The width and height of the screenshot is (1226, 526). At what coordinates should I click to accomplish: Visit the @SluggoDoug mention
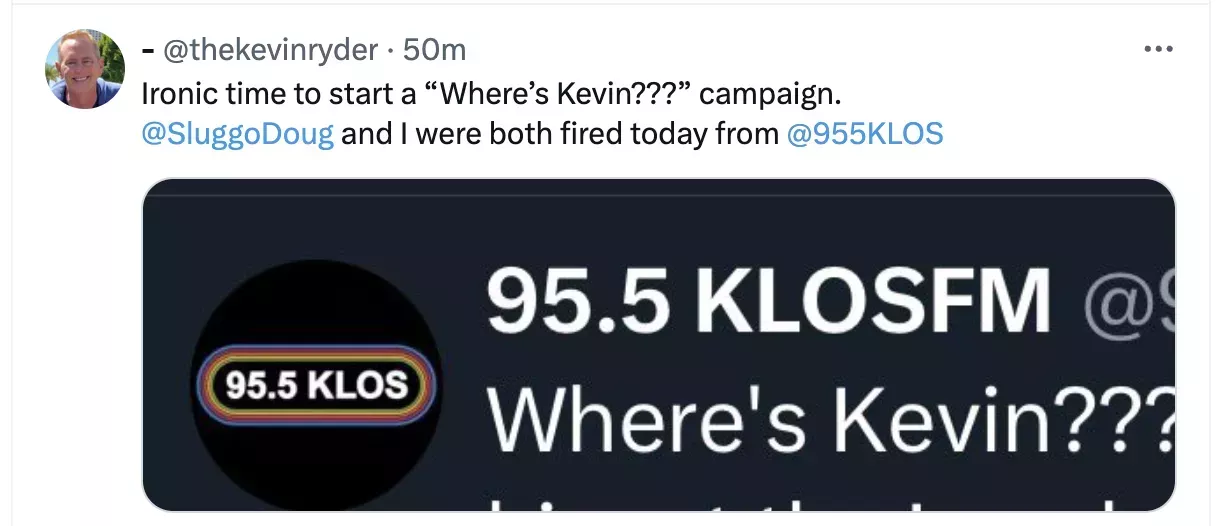point(238,133)
